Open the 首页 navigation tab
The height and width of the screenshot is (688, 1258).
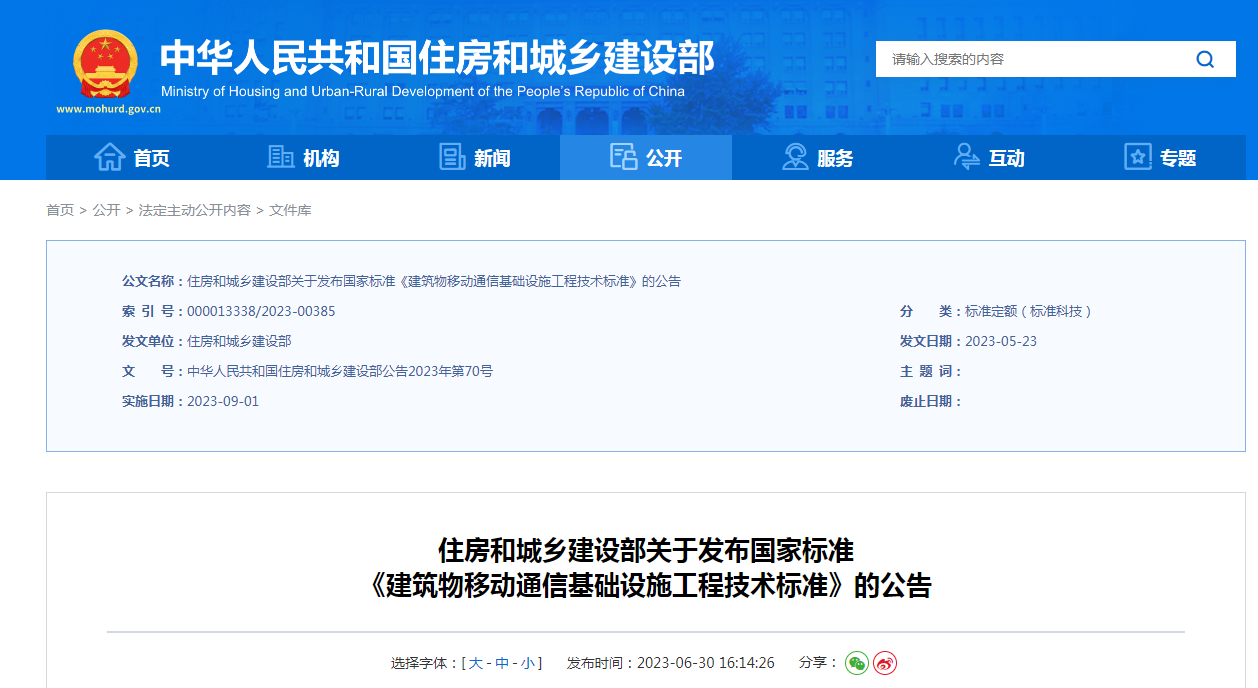point(132,157)
